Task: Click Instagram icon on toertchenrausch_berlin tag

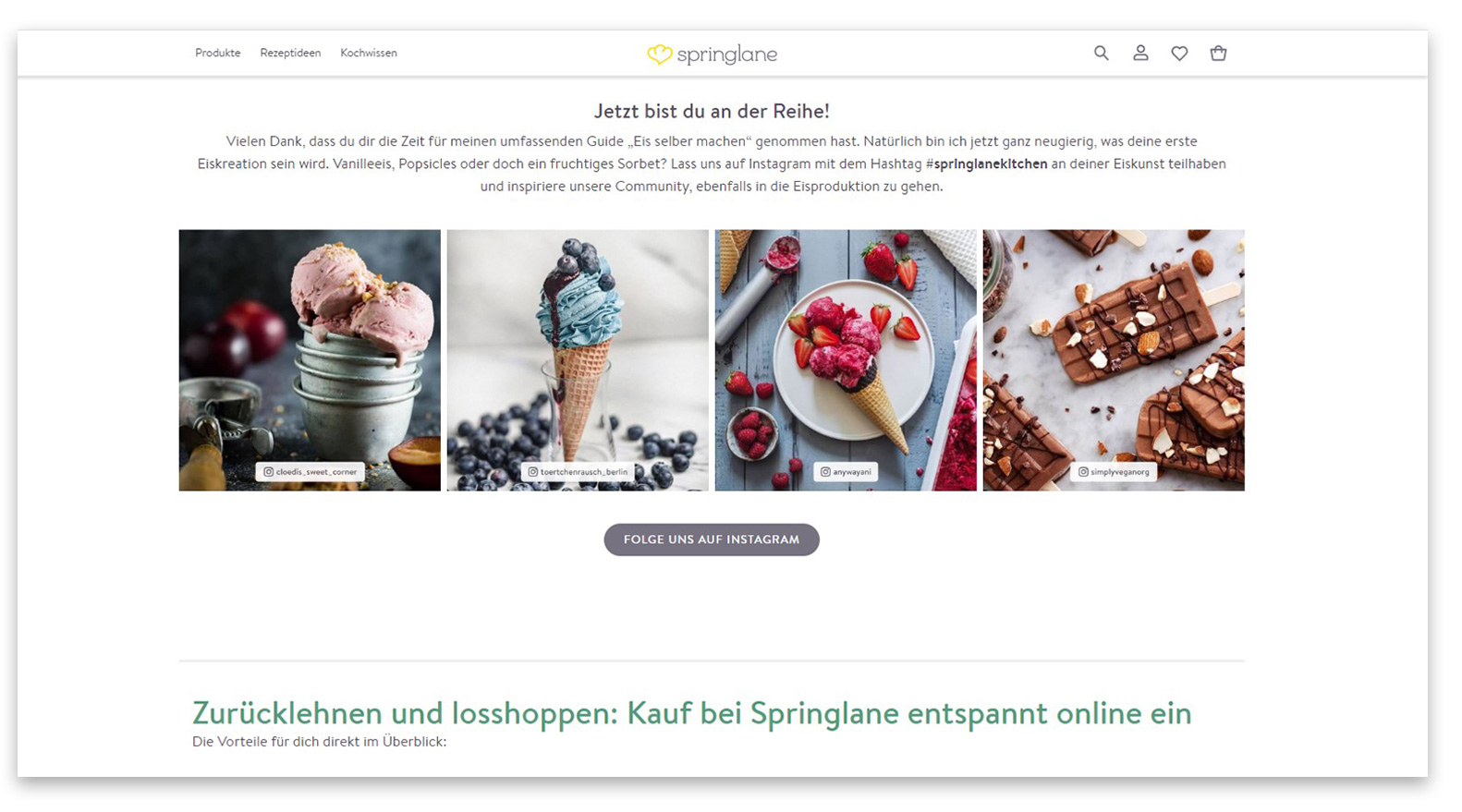Action: pos(533,472)
